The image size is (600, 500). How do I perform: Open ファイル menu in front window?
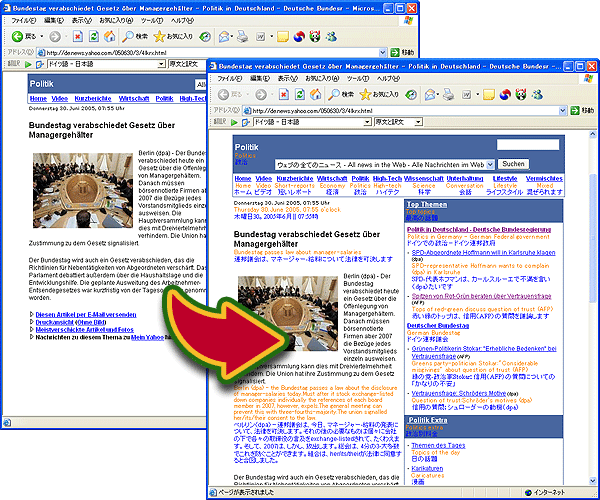(x=229, y=78)
